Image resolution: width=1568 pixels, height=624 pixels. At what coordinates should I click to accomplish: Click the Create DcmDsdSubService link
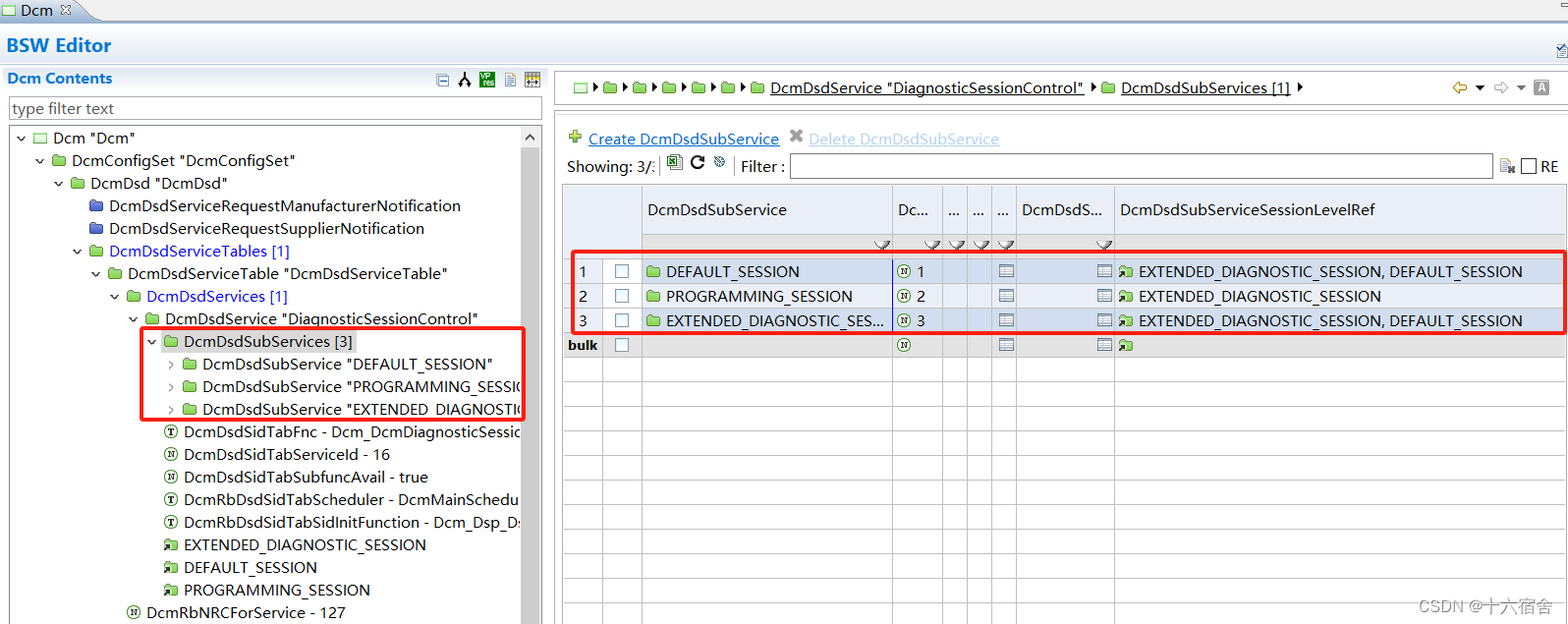pos(684,140)
